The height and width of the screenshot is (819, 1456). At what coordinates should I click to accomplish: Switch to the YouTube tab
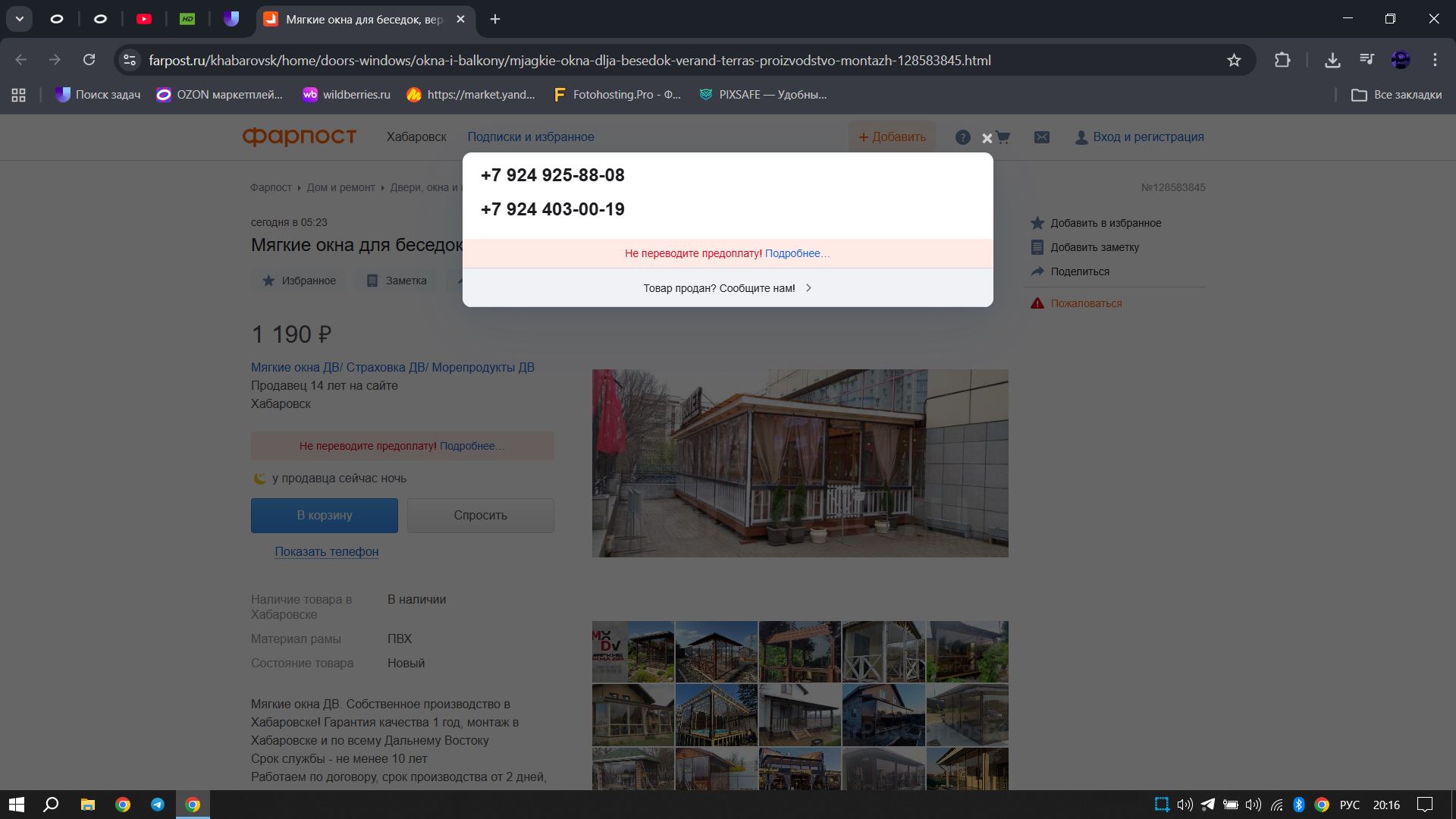[x=144, y=19]
